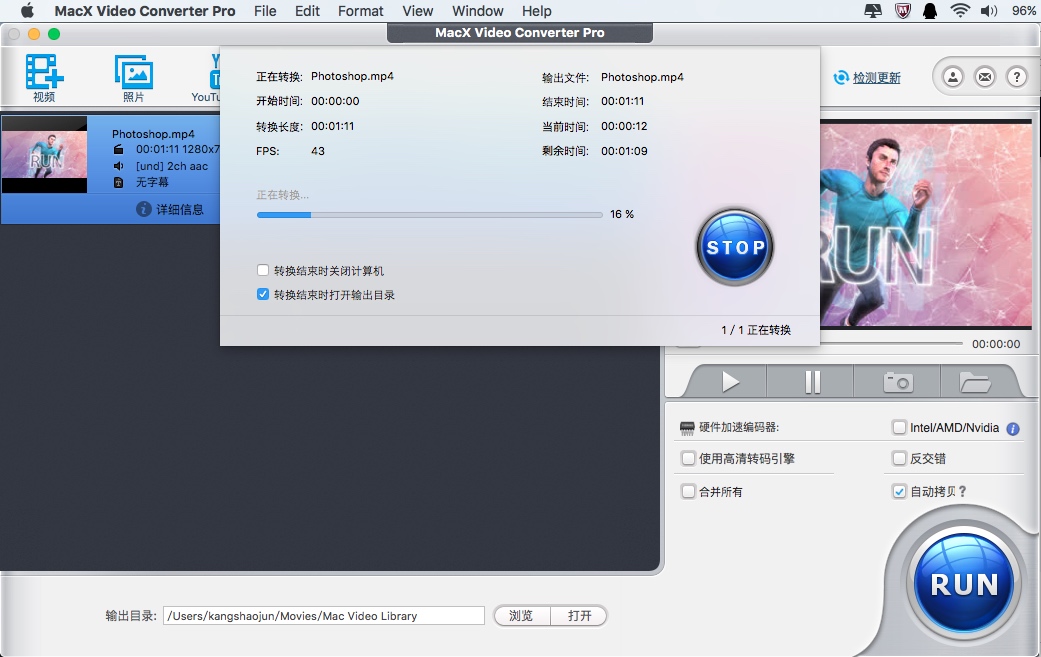This screenshot has width=1041, height=657.
Task: Click the display menu bar icon
Action: tap(873, 11)
